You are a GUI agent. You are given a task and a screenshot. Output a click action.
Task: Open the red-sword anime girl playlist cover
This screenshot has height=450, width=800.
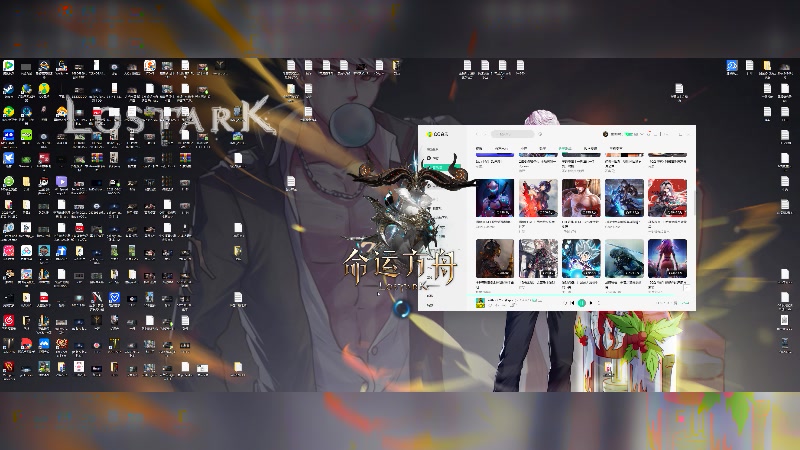pyautogui.click(x=538, y=198)
